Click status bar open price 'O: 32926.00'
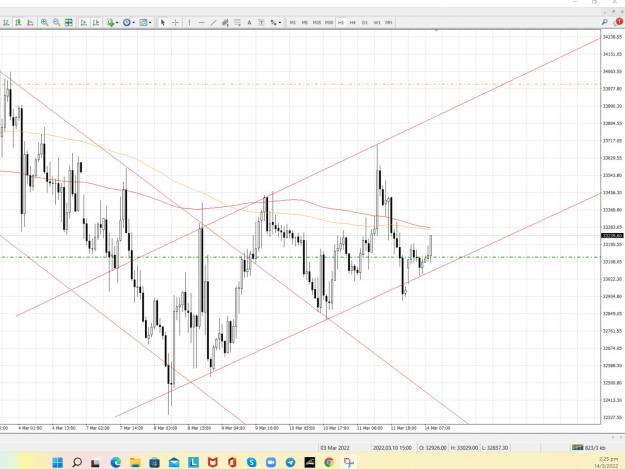Screen dimensions: 625x469 pos(433,448)
